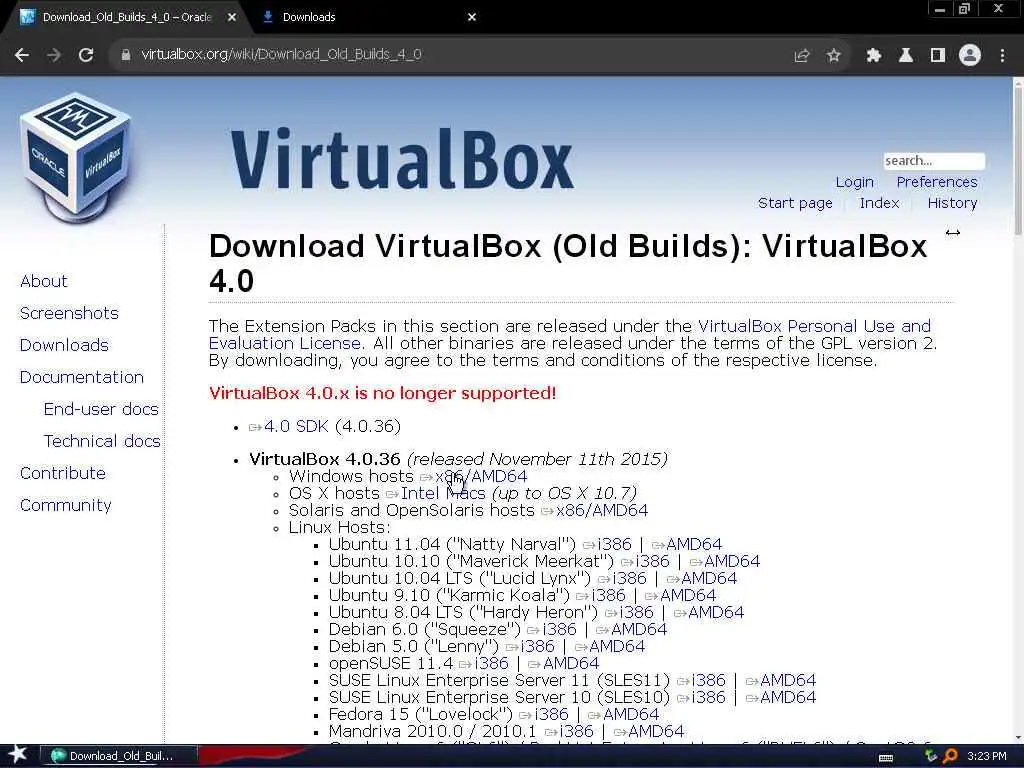The image size is (1024, 768).
Task: Download Mandriva 2010.0 / 2010.1 i386
Action: [569, 731]
